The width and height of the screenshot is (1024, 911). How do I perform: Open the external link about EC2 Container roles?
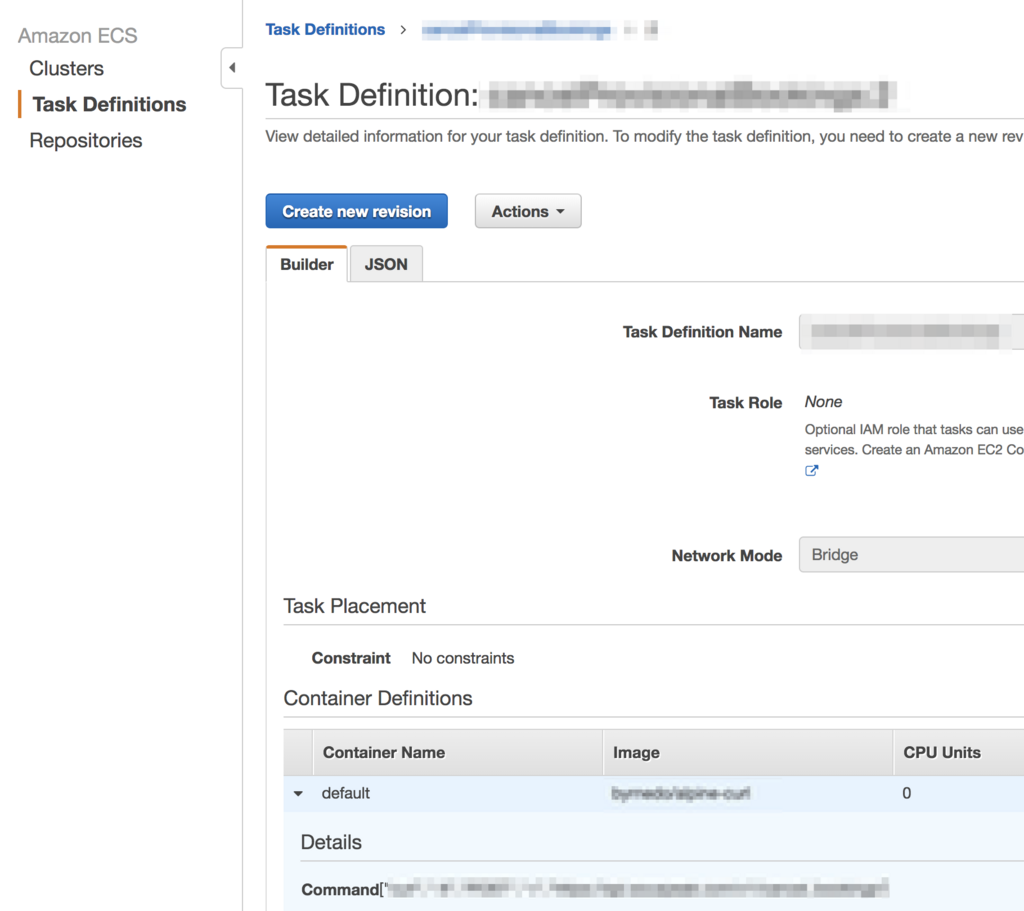point(811,470)
